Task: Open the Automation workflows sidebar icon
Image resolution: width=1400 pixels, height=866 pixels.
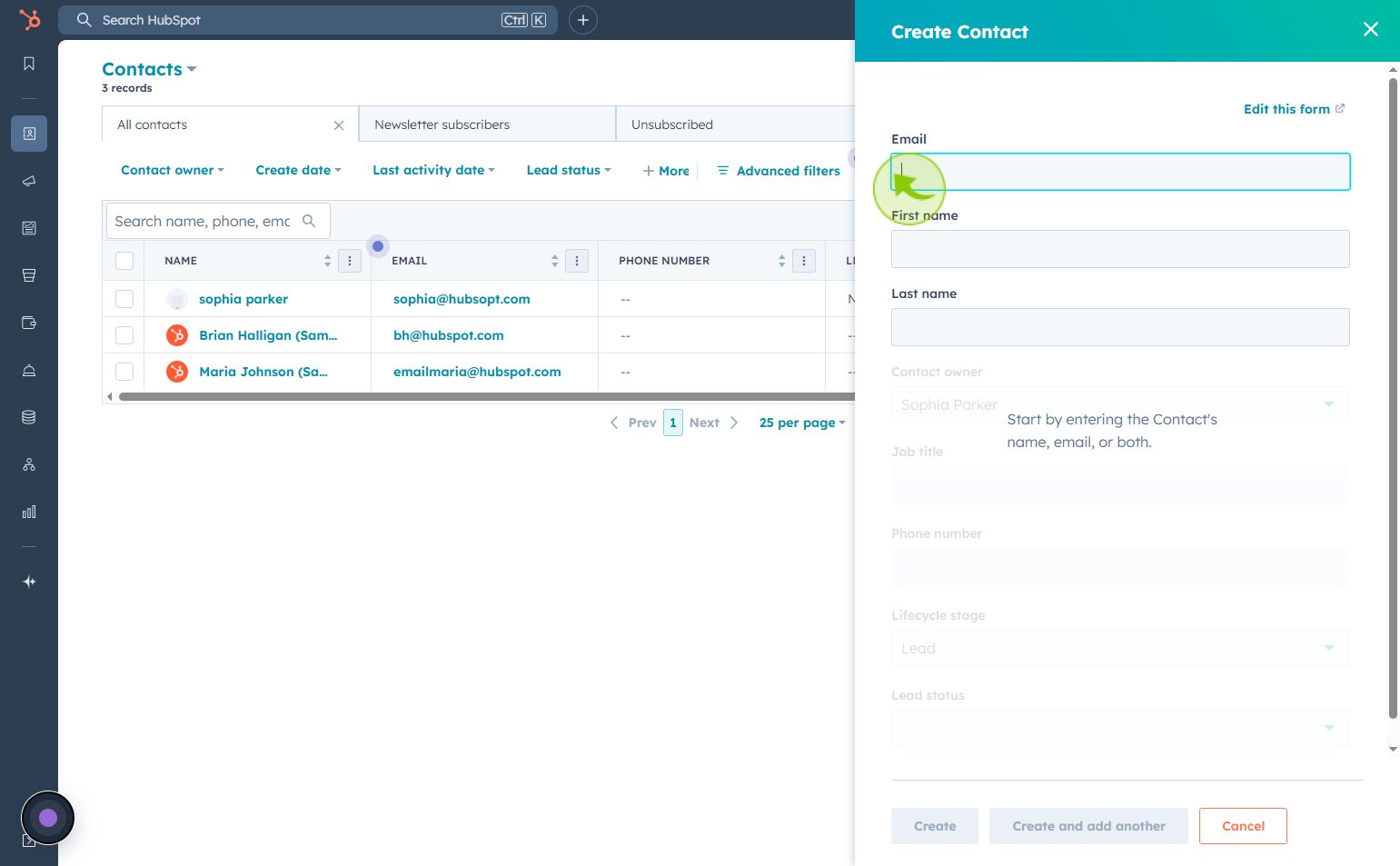Action: pyautogui.click(x=29, y=464)
